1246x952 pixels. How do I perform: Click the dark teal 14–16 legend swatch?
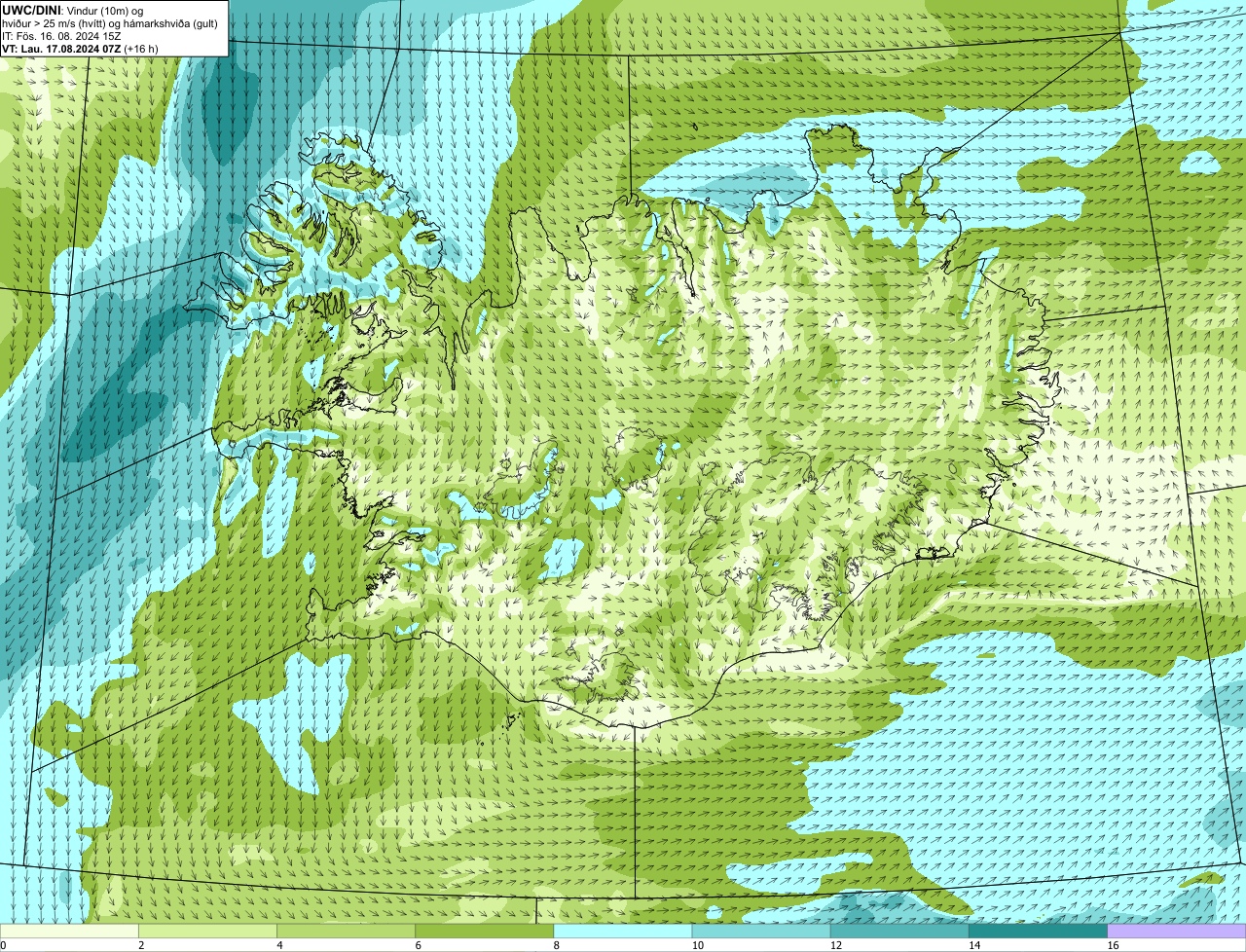1039,932
